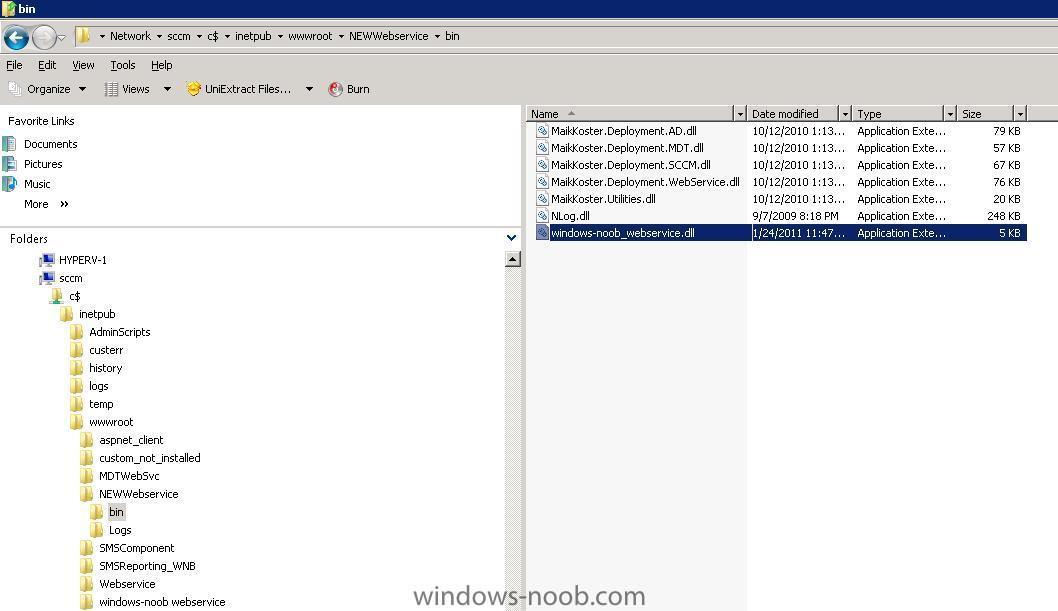Select HYPERV-1 computer in folder tree

point(82,260)
